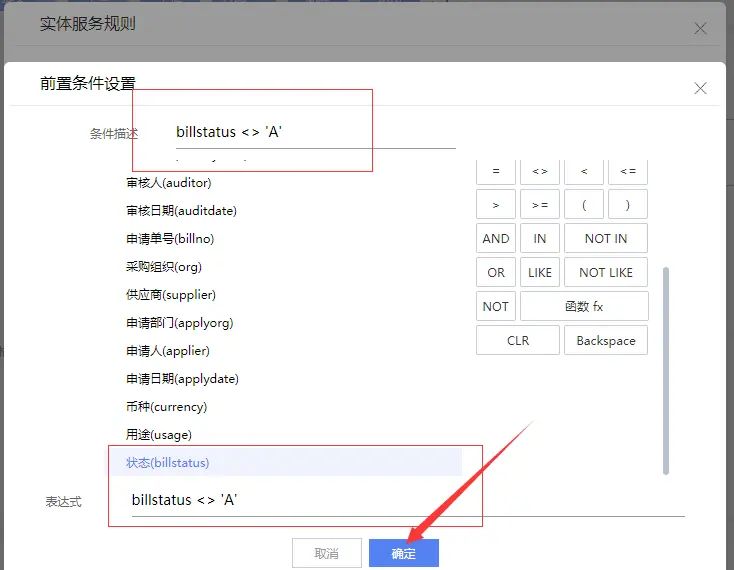Cancel with the 取消 button
This screenshot has height=570, width=734.
(327, 553)
